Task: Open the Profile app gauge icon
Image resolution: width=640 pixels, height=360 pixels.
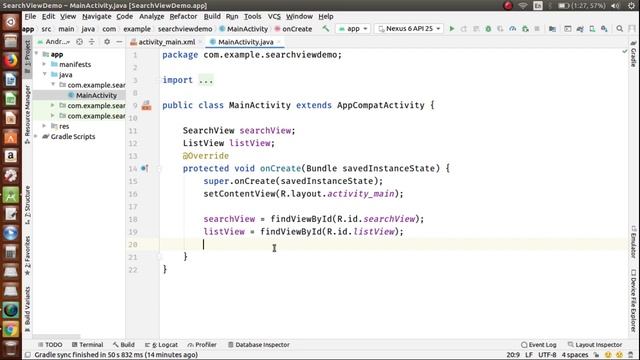Action: coord(513,29)
